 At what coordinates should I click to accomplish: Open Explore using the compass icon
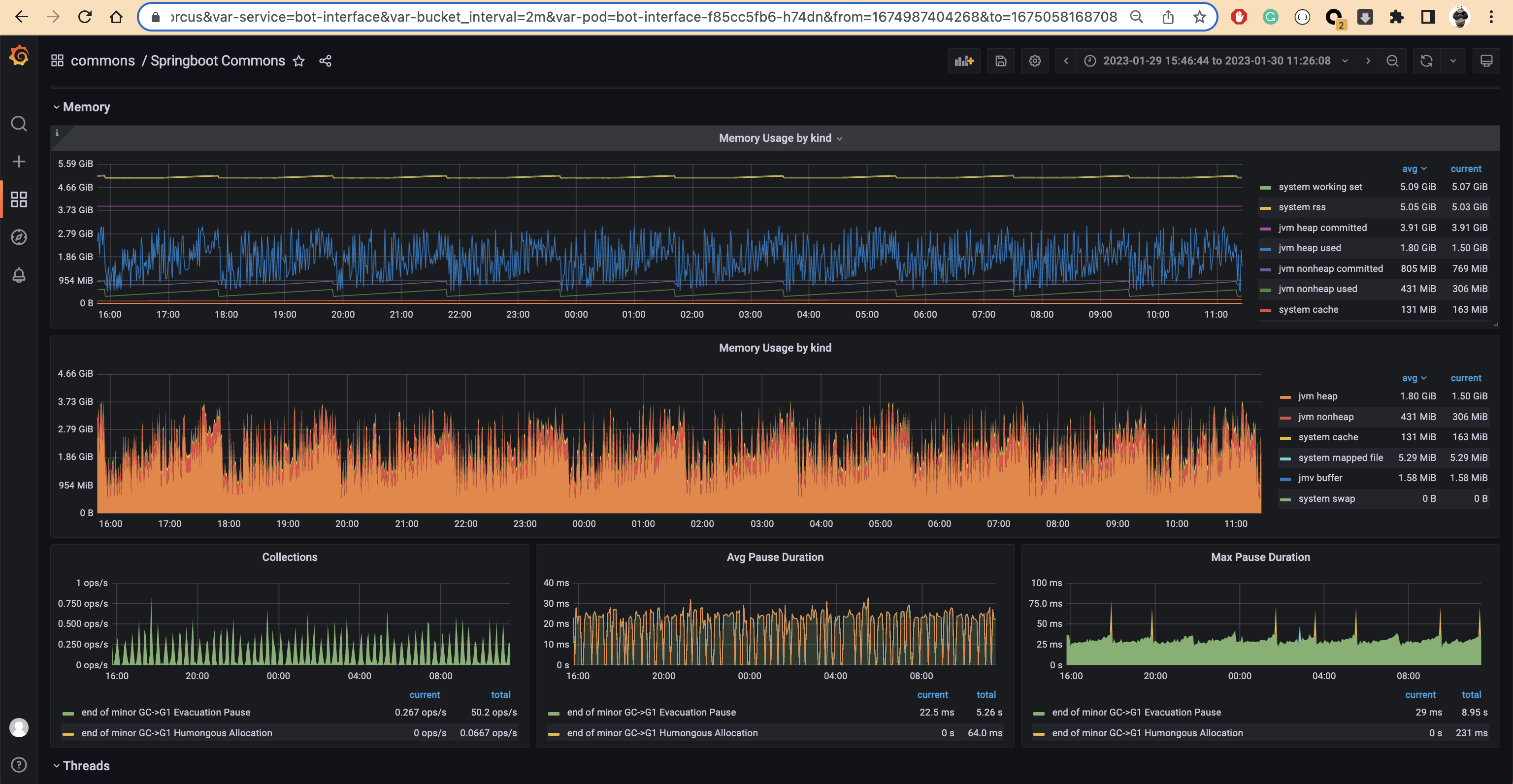pos(19,237)
